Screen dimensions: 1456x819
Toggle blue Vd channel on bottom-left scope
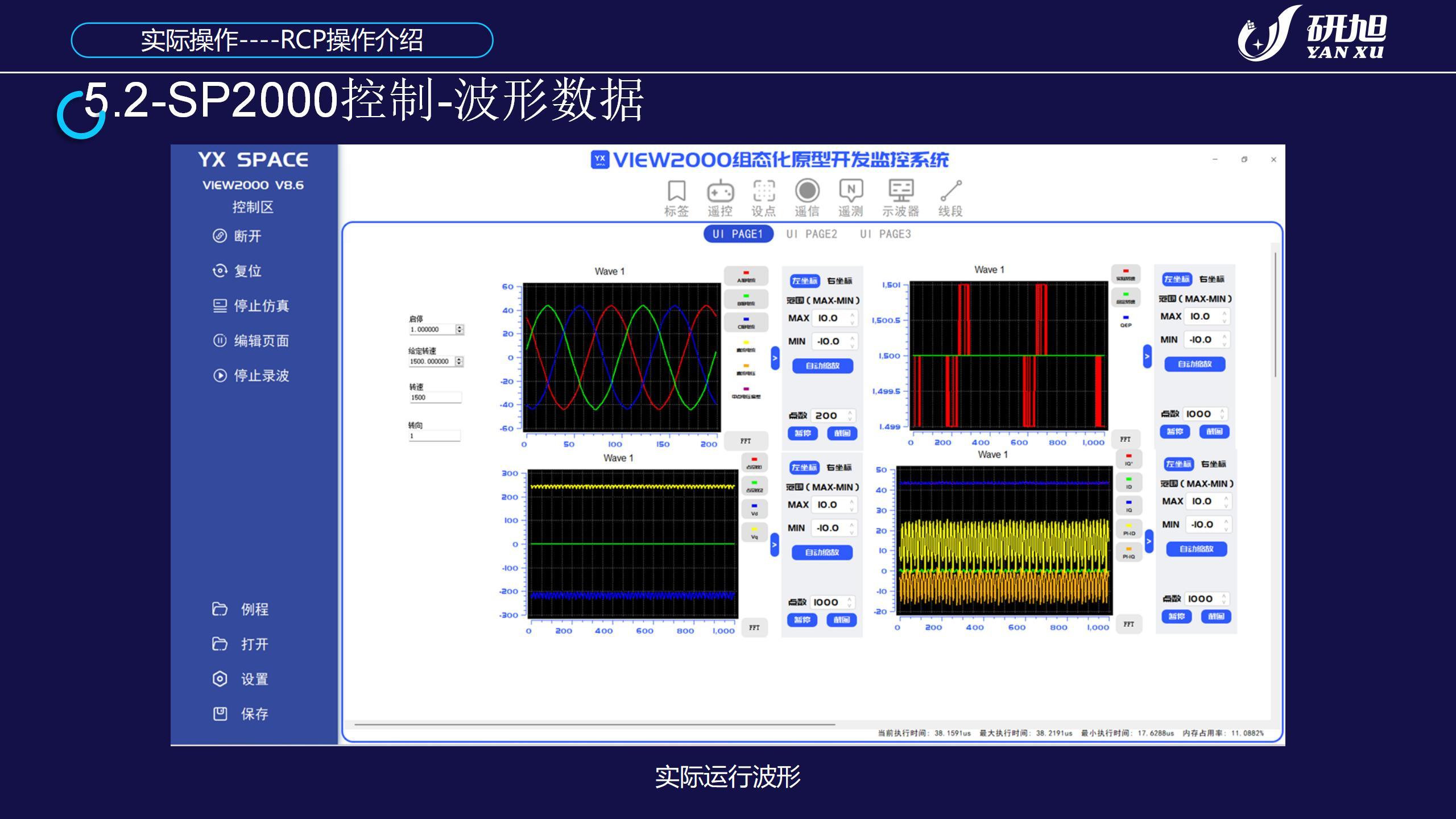[755, 509]
